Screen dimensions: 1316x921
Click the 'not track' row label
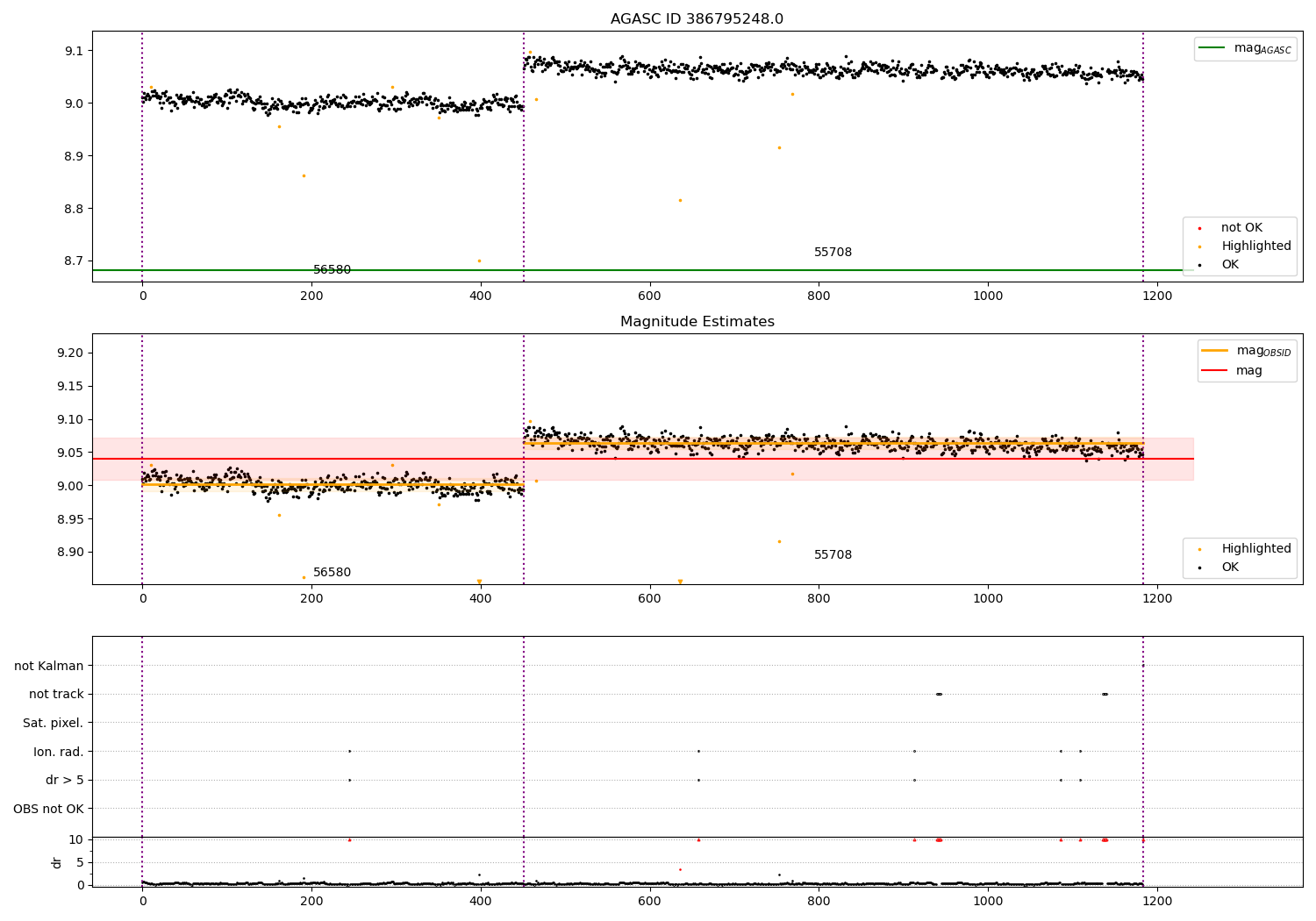pos(56,695)
